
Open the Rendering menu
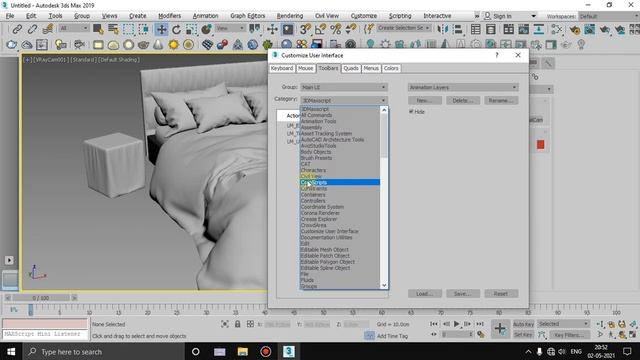pos(290,16)
